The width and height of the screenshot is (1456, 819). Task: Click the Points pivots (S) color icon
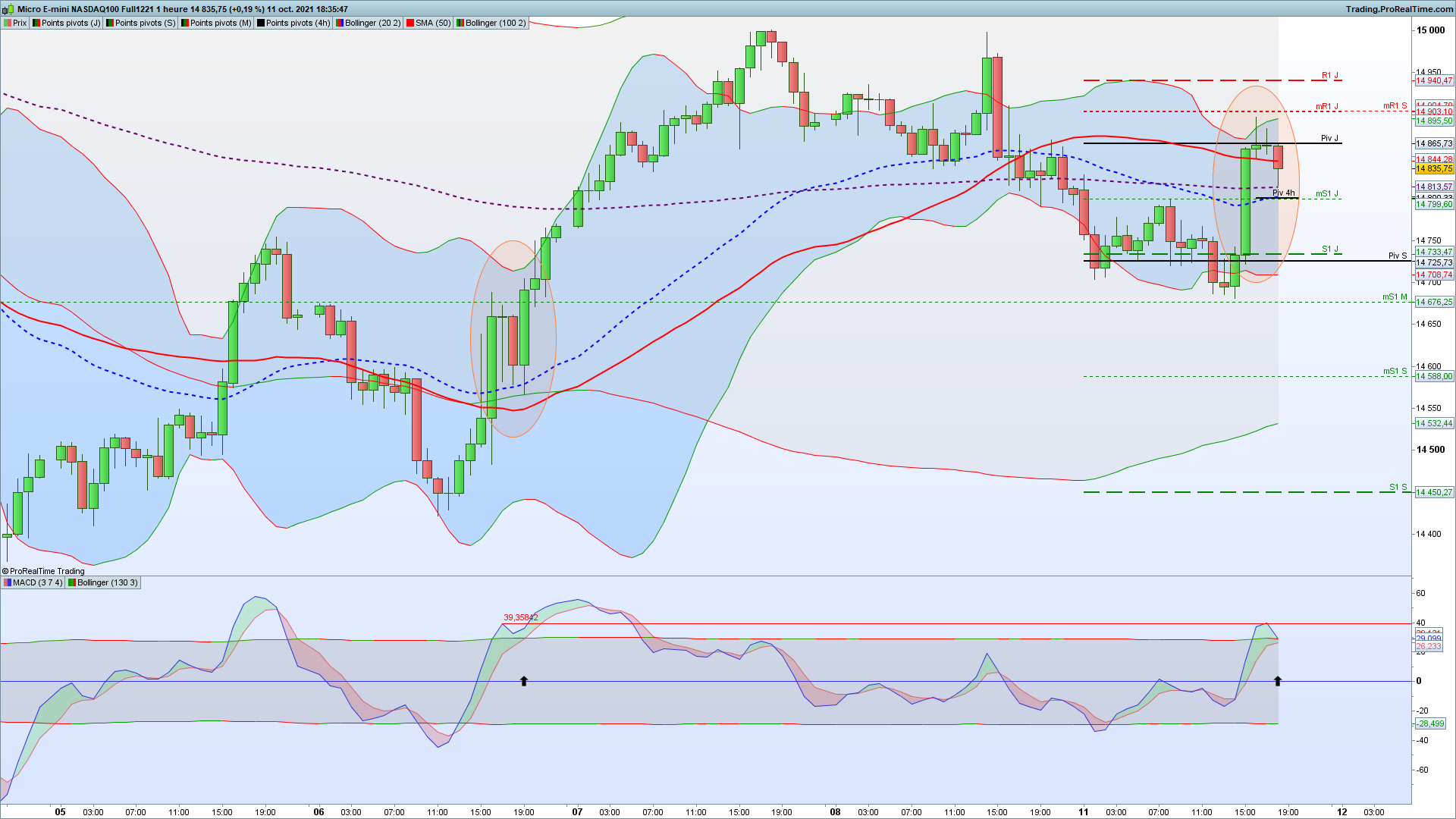tap(109, 23)
